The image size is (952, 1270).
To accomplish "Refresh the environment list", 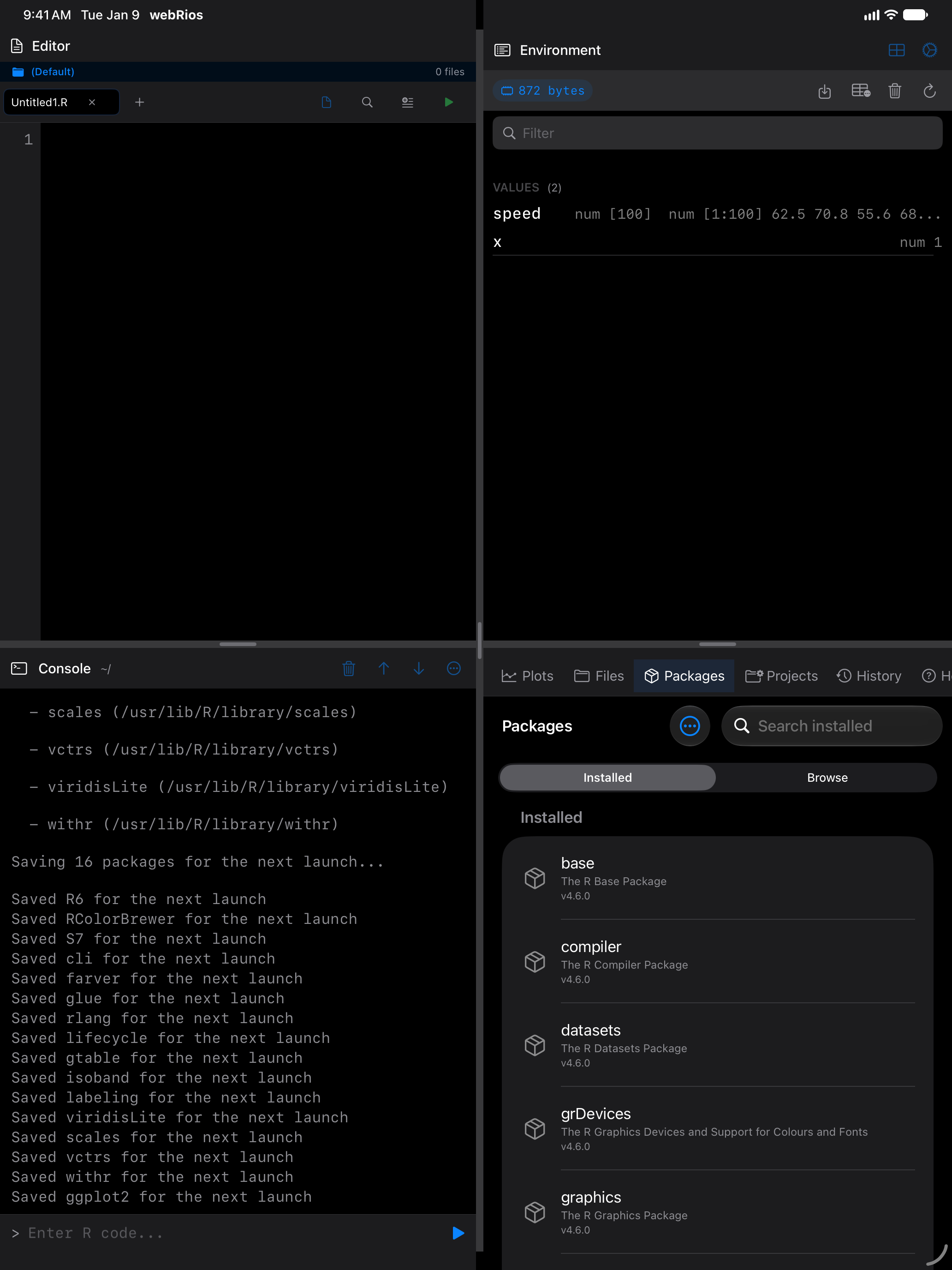I will click(x=929, y=91).
